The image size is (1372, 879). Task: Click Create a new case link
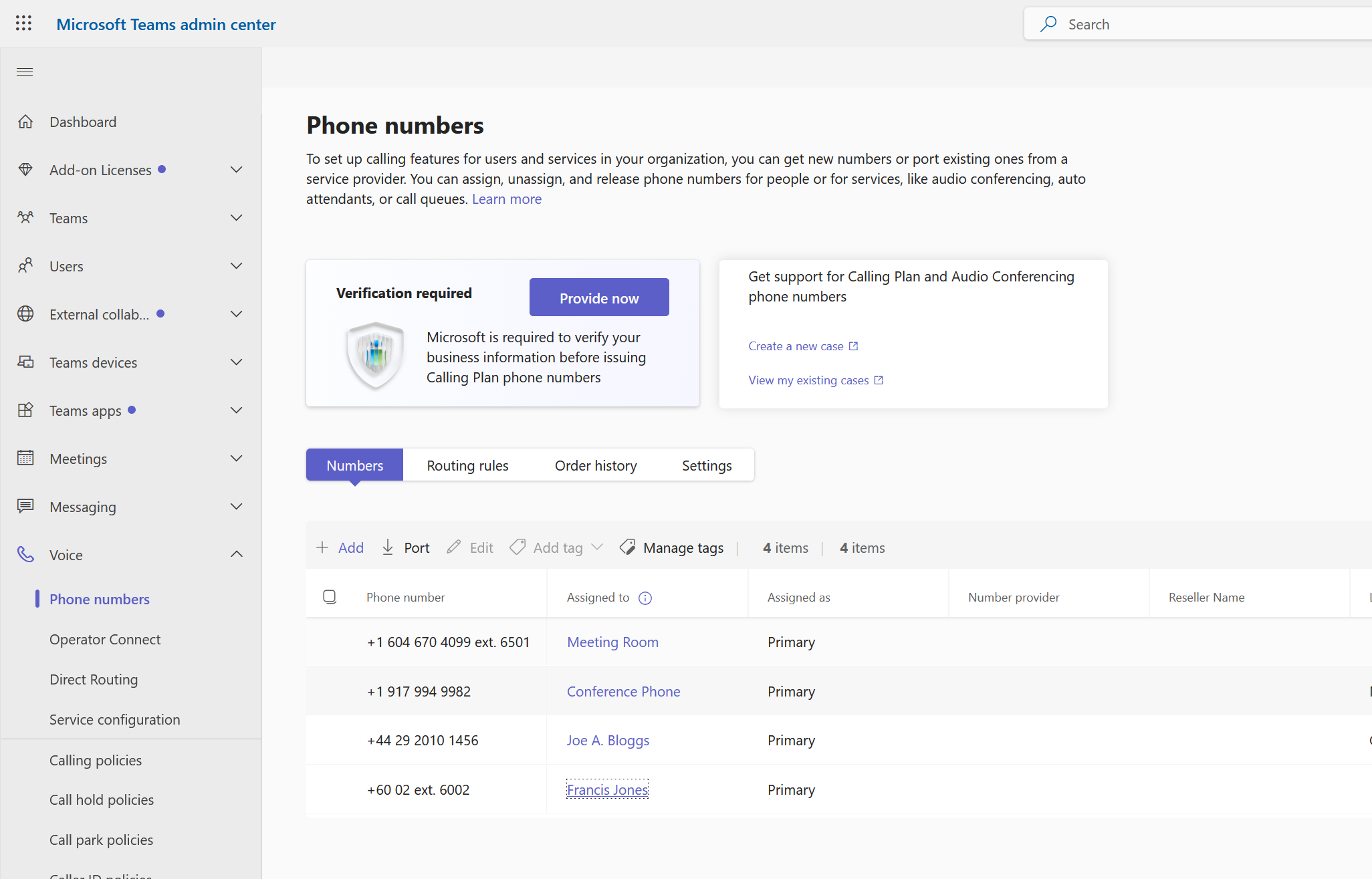(796, 346)
